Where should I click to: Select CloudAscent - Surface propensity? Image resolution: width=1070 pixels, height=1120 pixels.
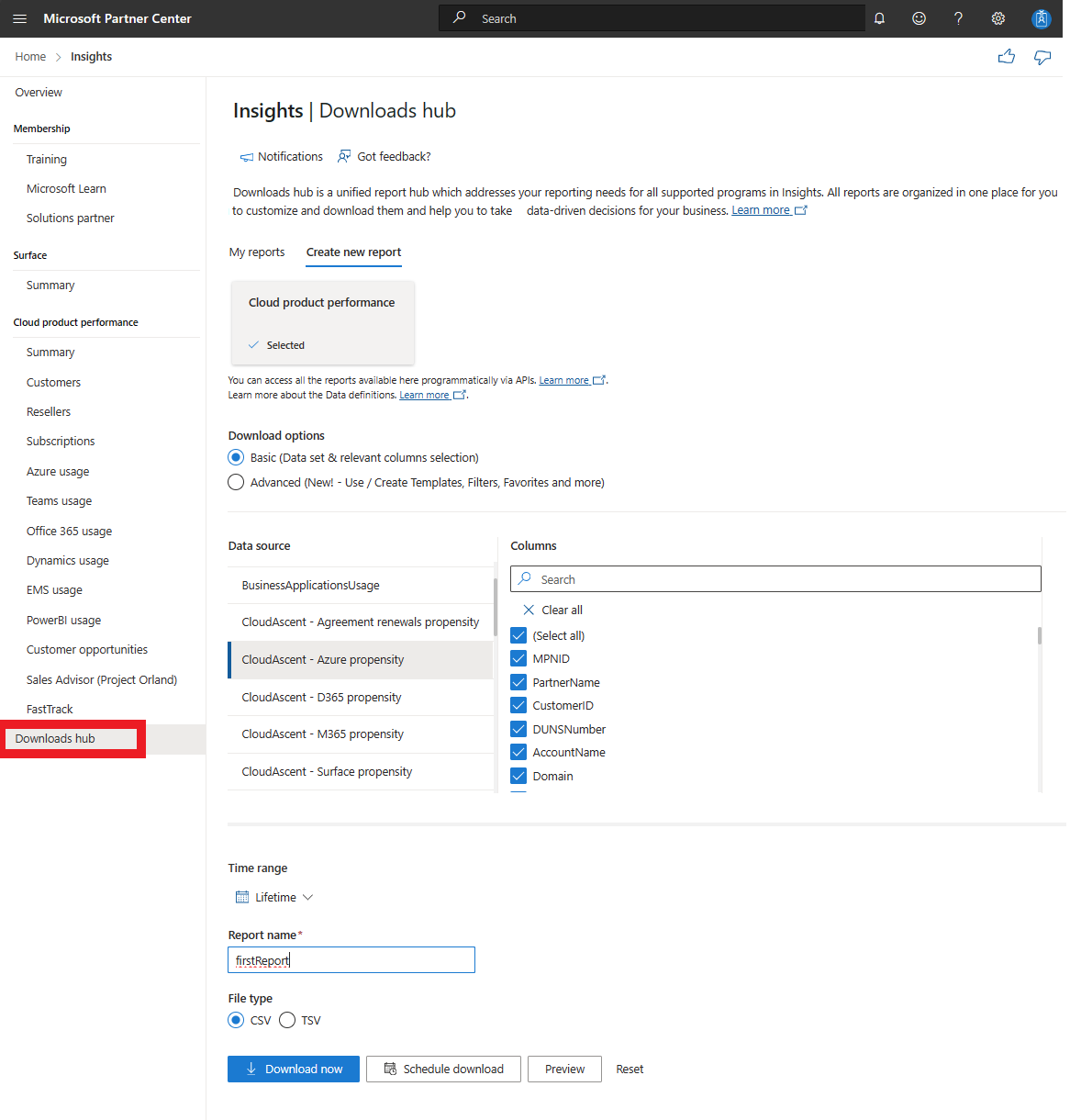(x=361, y=772)
